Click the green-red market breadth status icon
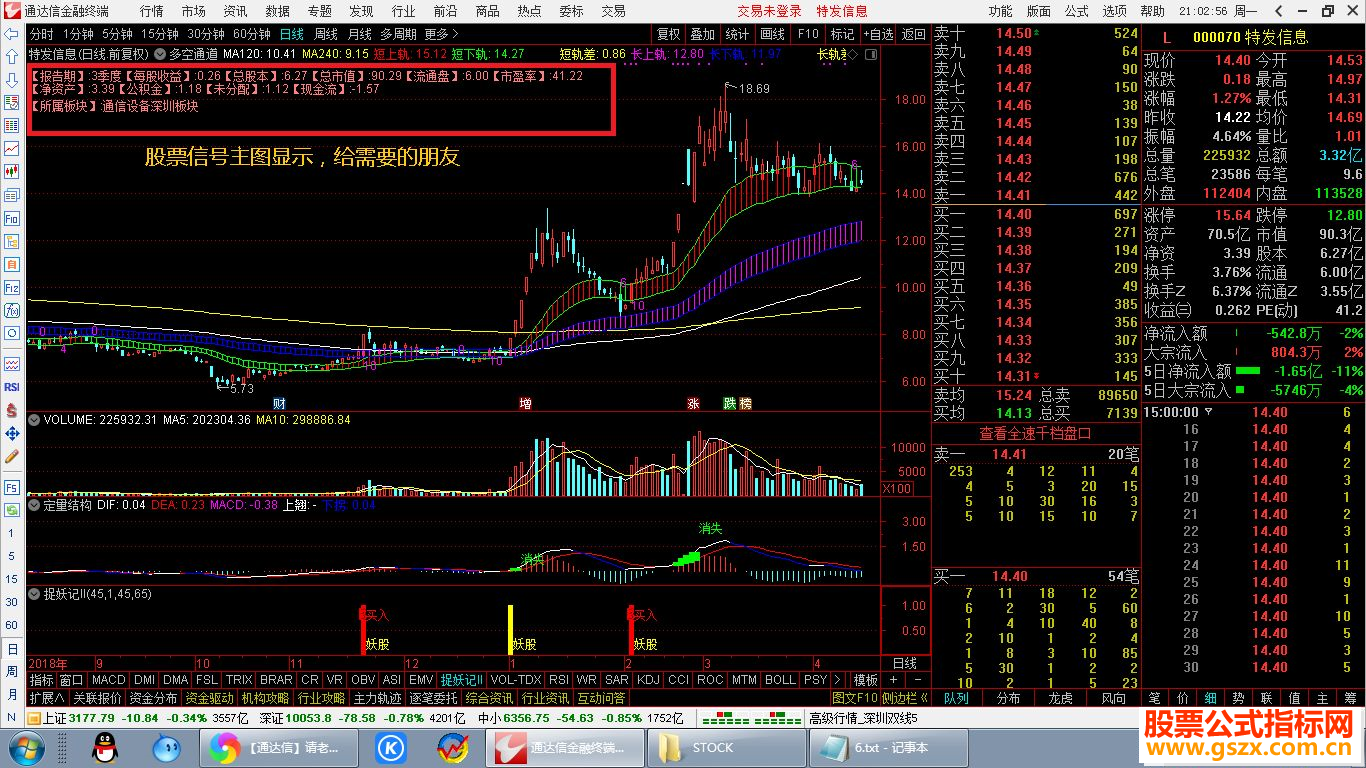Screen dimensions: 1366x768 tap(752, 718)
